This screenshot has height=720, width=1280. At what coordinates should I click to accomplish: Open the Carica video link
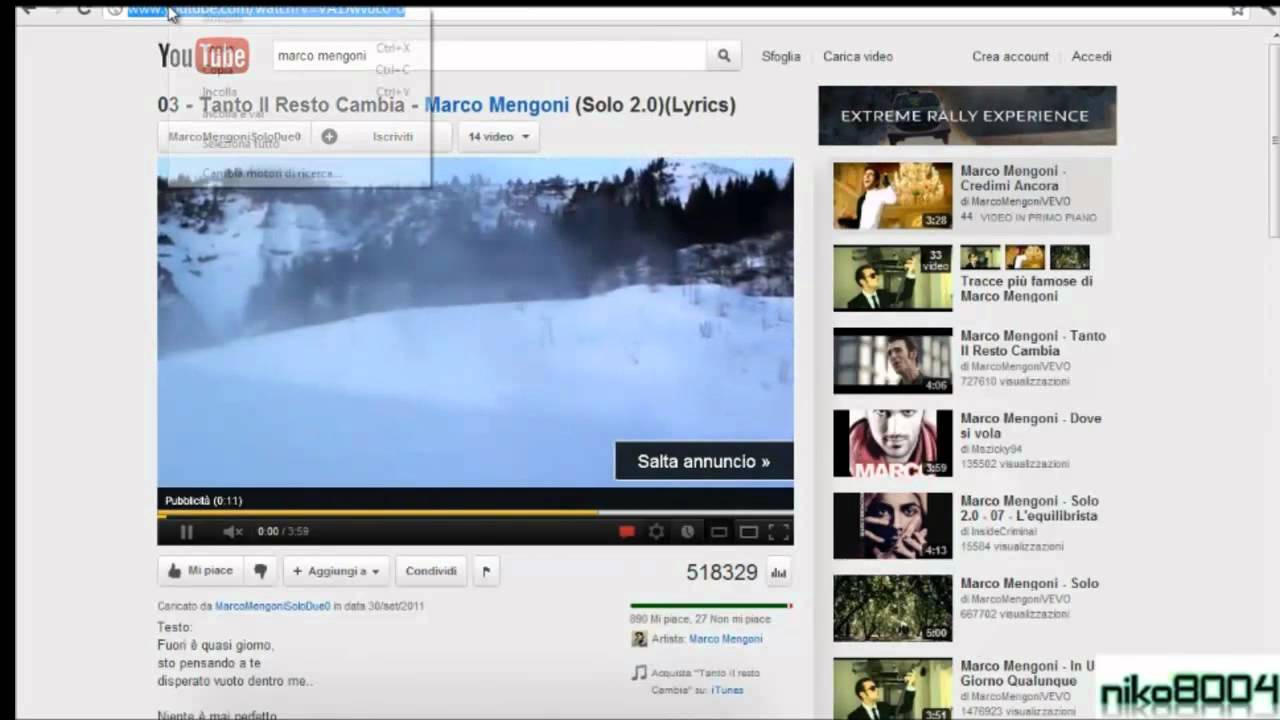[858, 56]
